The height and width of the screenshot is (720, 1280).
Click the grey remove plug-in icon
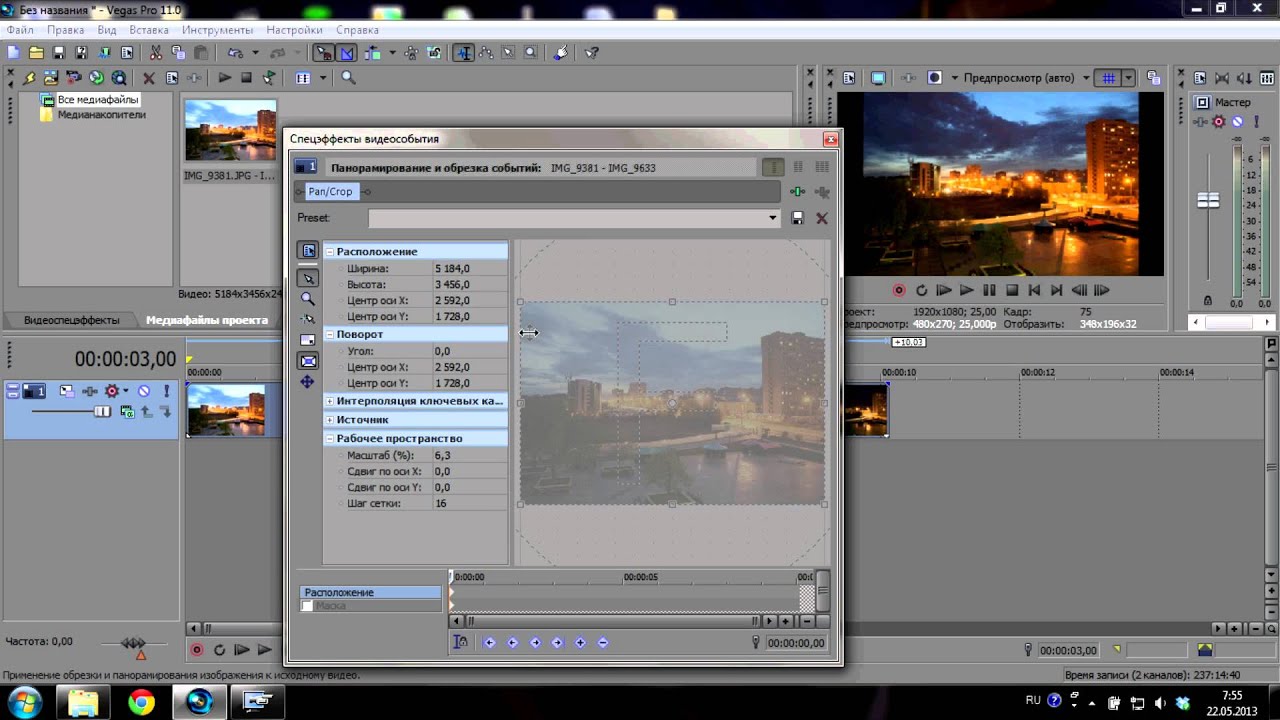coord(822,192)
